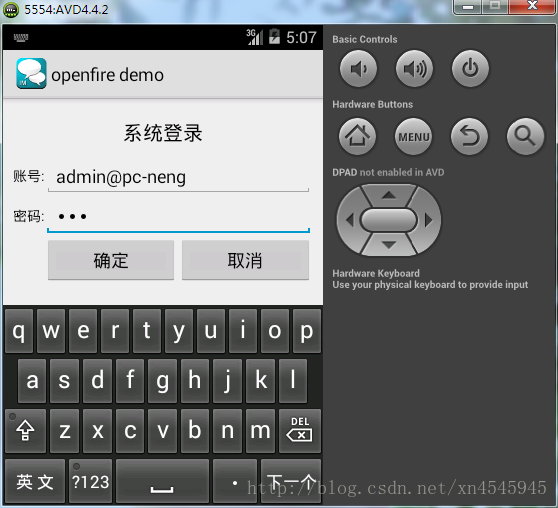Tap the i key
558x508 pixels.
243,331
